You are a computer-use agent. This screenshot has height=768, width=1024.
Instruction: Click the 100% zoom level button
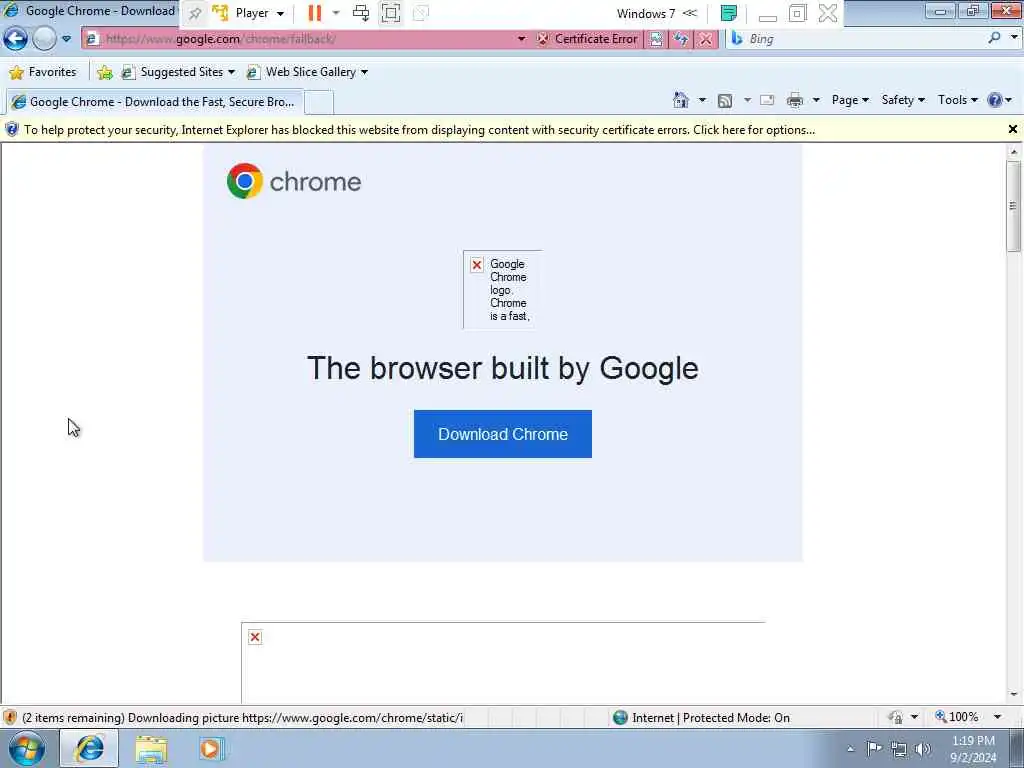pyautogui.click(x=957, y=717)
